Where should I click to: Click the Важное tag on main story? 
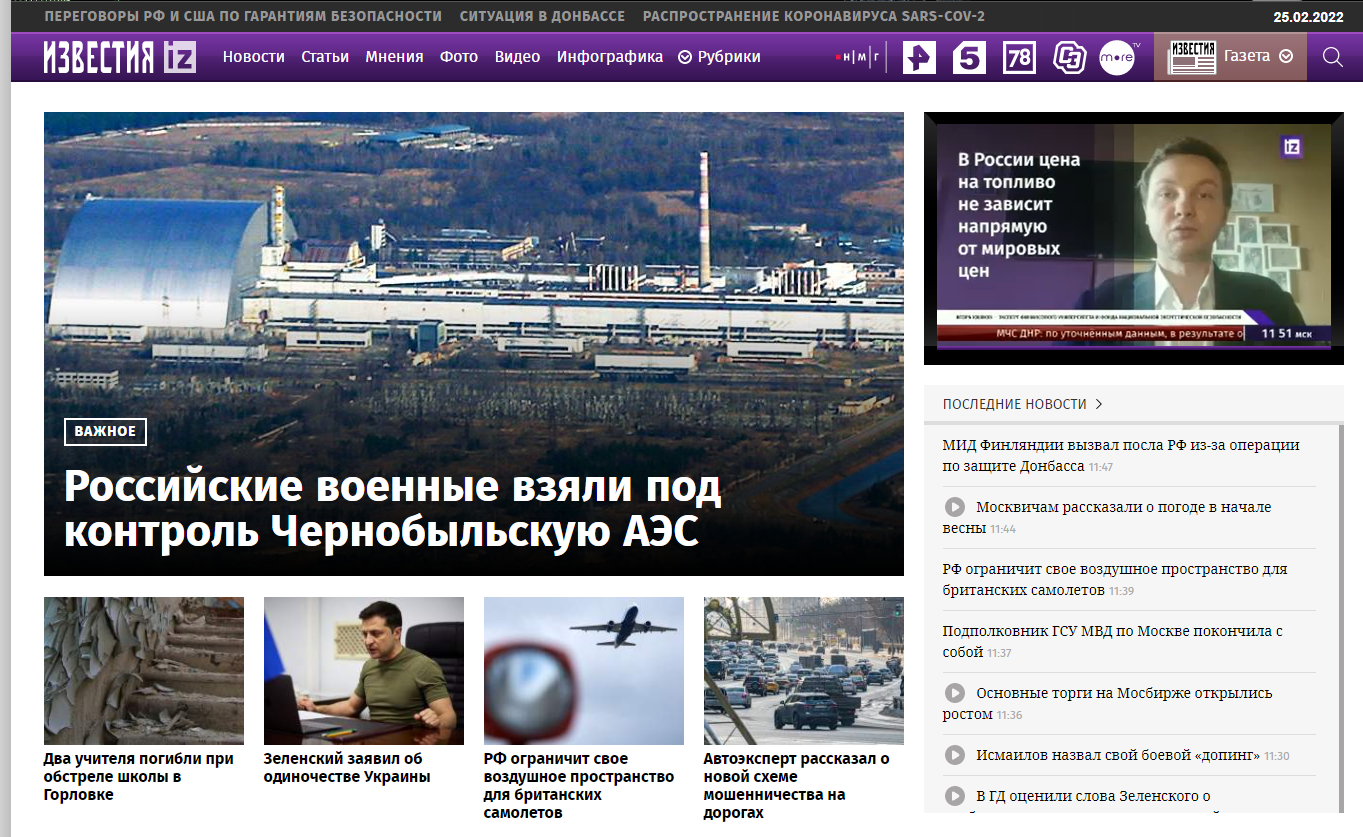pos(105,431)
